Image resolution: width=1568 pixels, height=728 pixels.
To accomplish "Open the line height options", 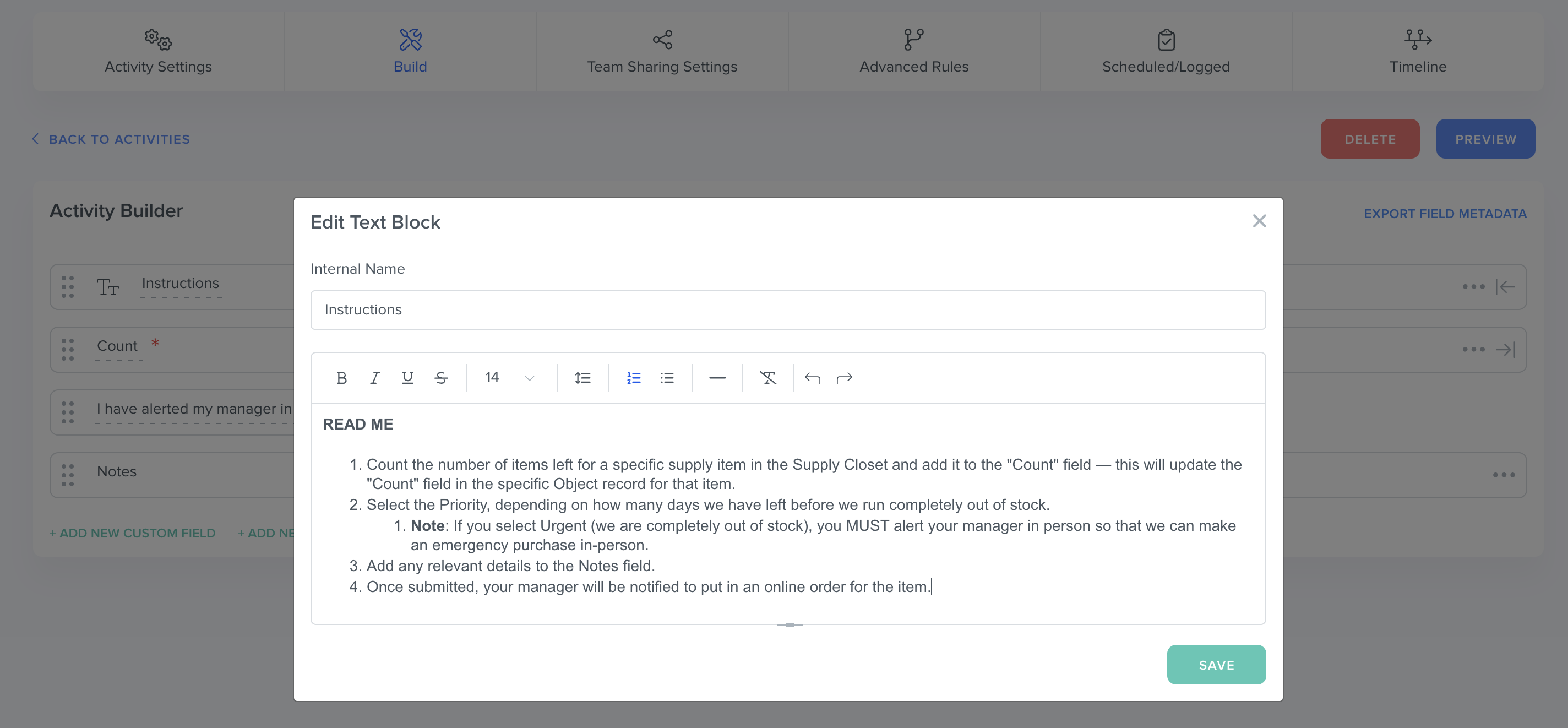I will (582, 378).
